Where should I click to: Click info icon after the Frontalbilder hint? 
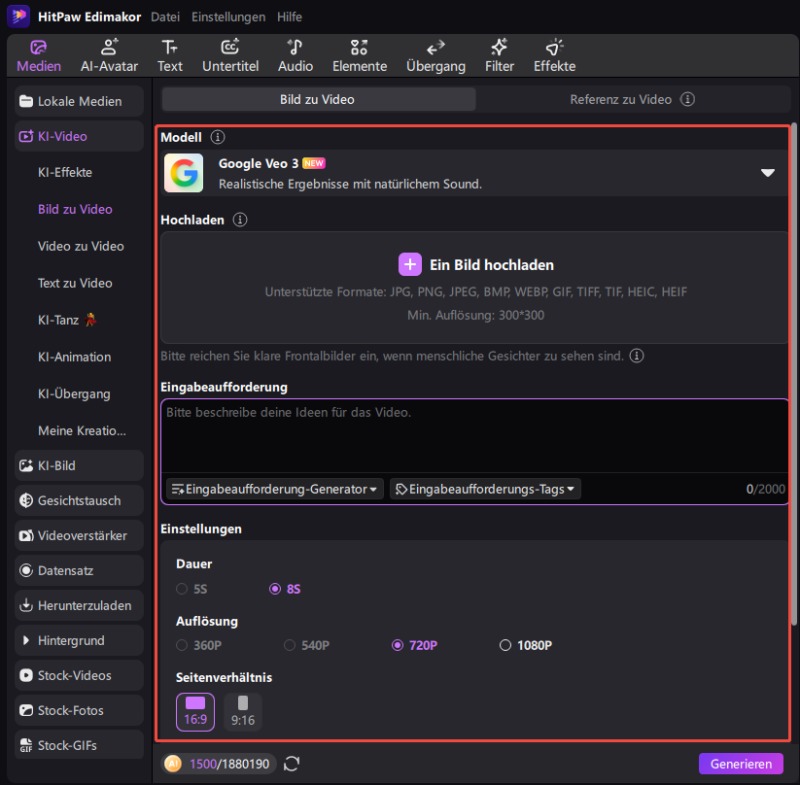click(x=636, y=356)
